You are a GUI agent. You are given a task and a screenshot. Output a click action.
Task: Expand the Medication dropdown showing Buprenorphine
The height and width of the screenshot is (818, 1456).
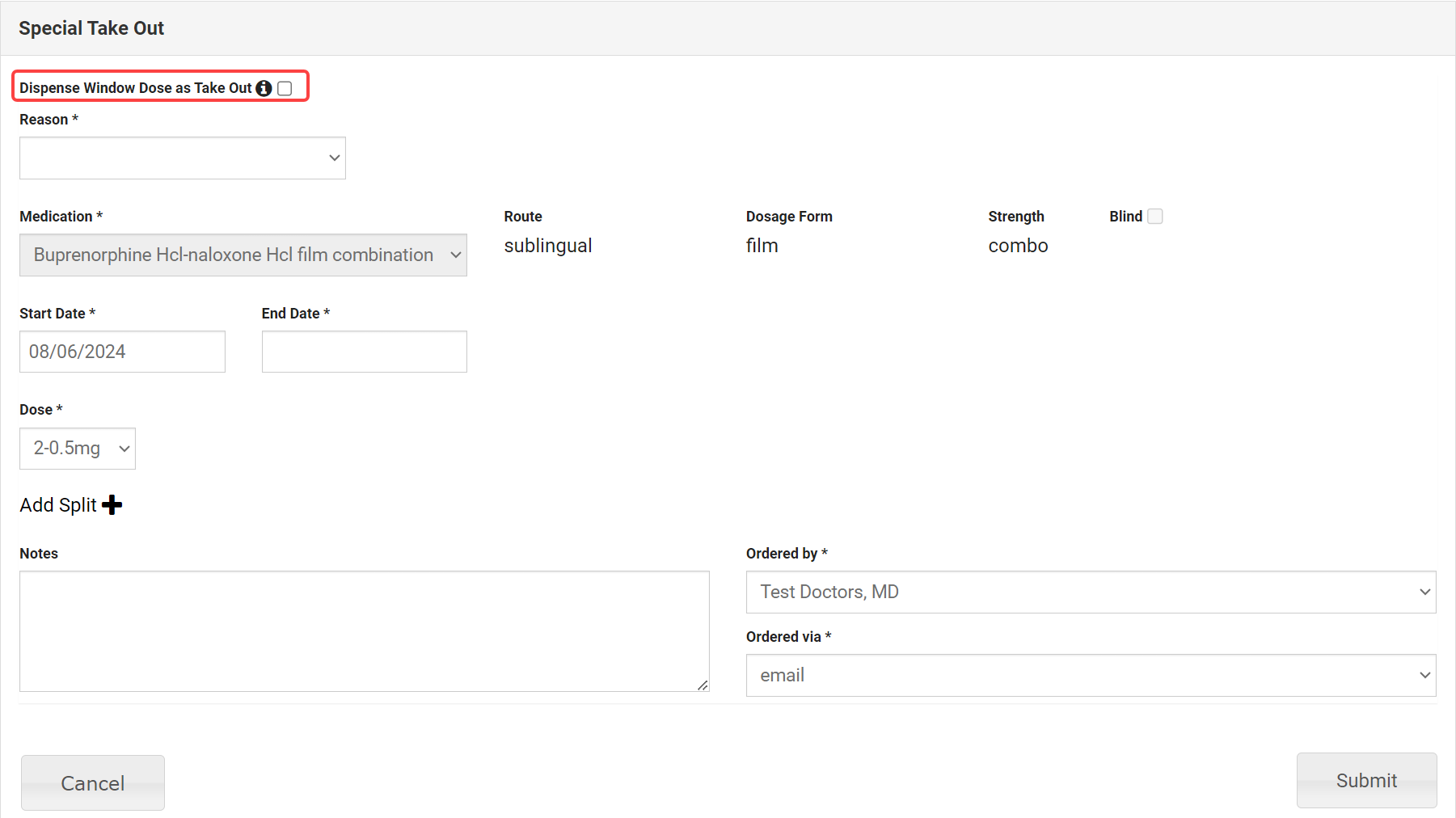coord(243,255)
